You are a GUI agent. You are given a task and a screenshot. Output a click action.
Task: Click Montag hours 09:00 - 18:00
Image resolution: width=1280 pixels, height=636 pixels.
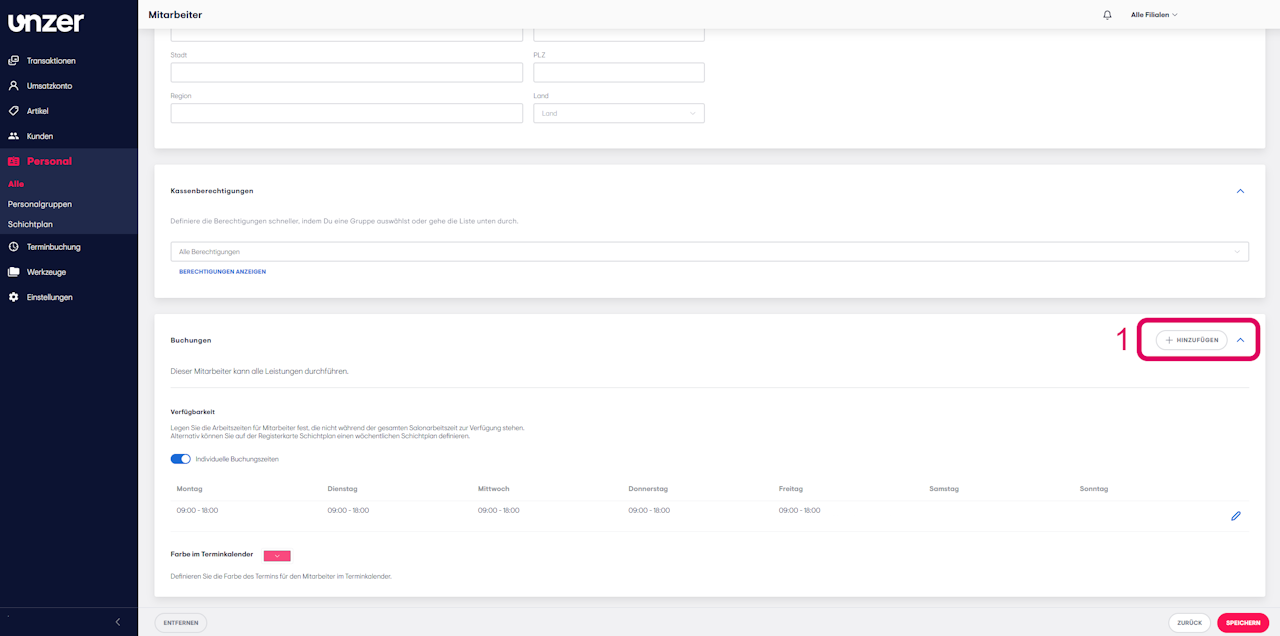click(197, 511)
